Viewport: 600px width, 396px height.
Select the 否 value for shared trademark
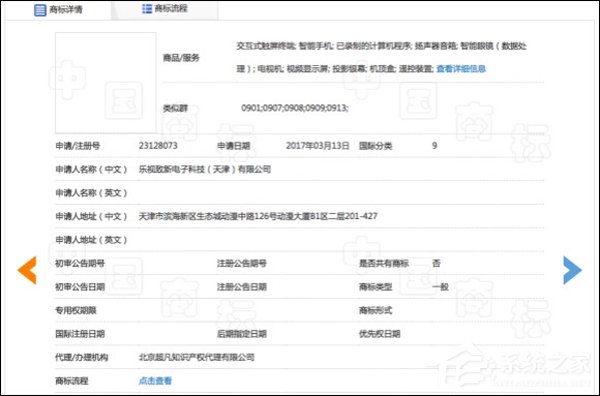tap(436, 263)
